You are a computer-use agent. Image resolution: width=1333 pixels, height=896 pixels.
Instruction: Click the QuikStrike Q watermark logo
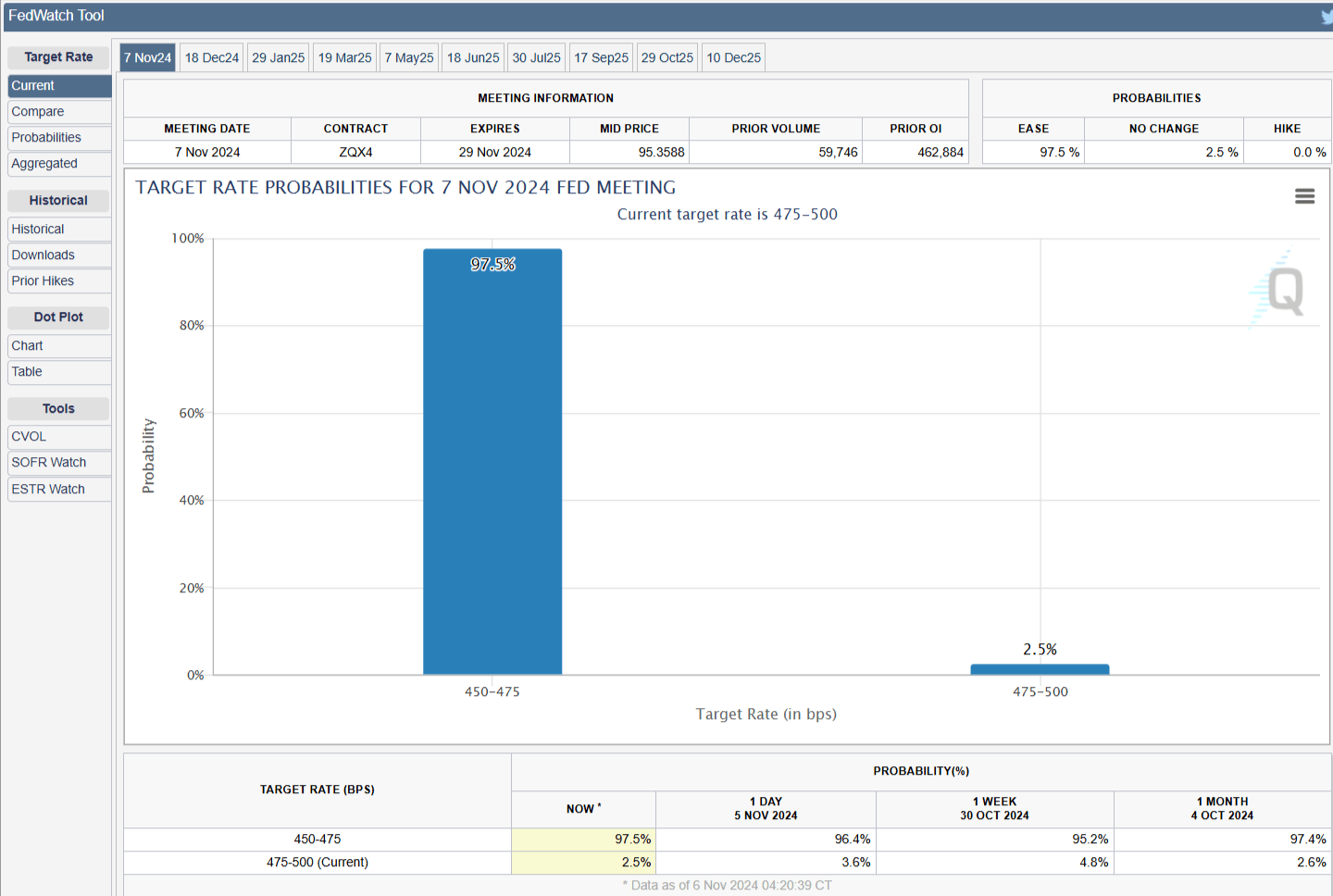(x=1283, y=291)
